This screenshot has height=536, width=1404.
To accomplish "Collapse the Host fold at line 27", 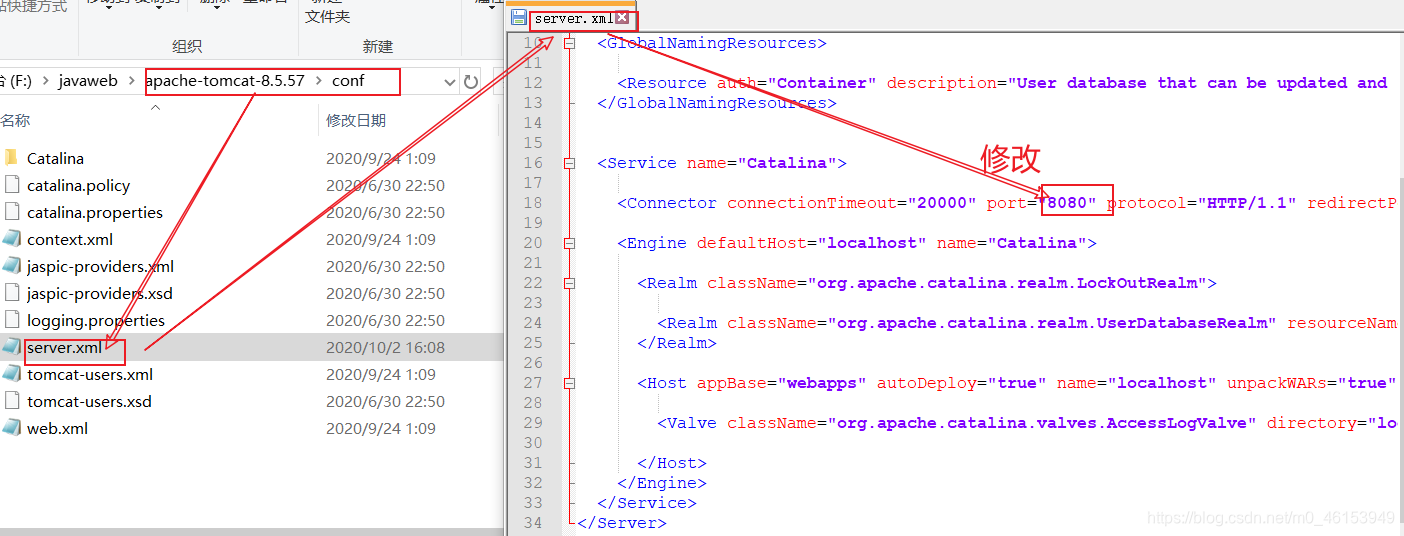I will coord(570,383).
